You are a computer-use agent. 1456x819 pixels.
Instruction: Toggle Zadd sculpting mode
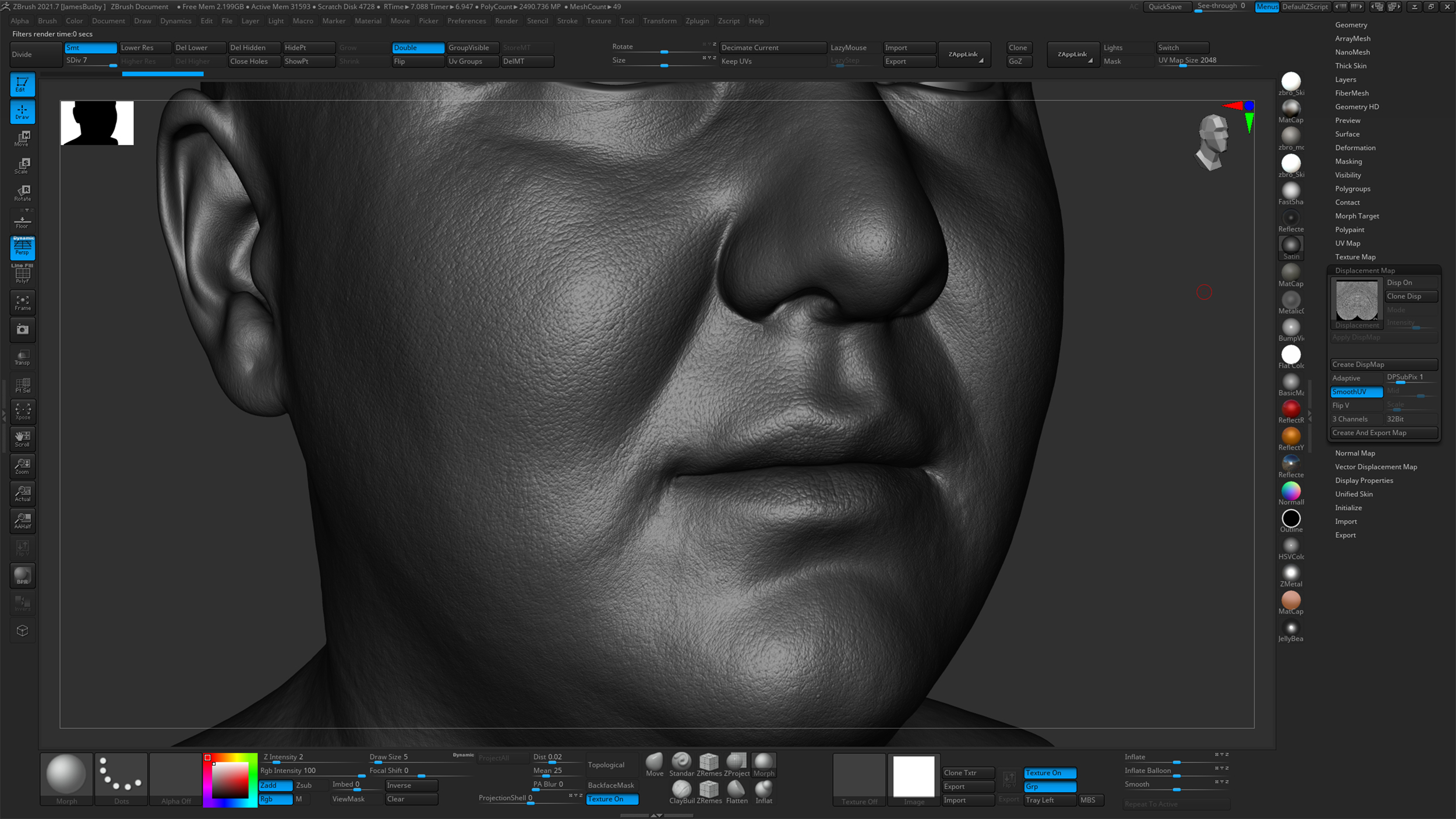[275, 785]
